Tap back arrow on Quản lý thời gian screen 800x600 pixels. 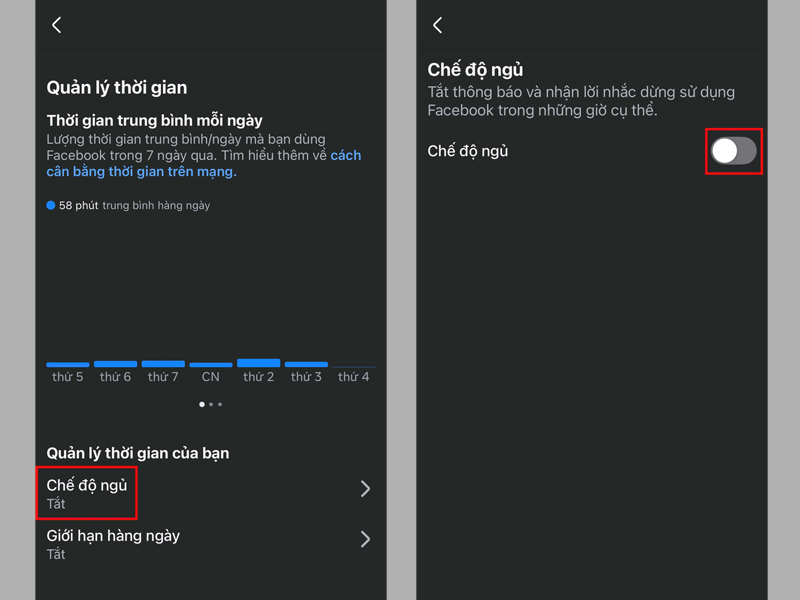pyautogui.click(x=57, y=25)
